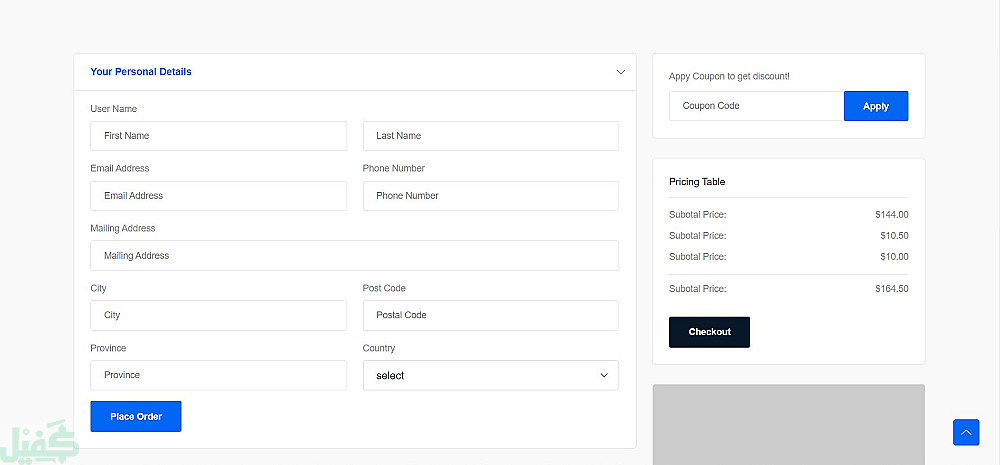Select the Mailing Address input
The width and height of the screenshot is (1000, 465).
click(x=354, y=256)
